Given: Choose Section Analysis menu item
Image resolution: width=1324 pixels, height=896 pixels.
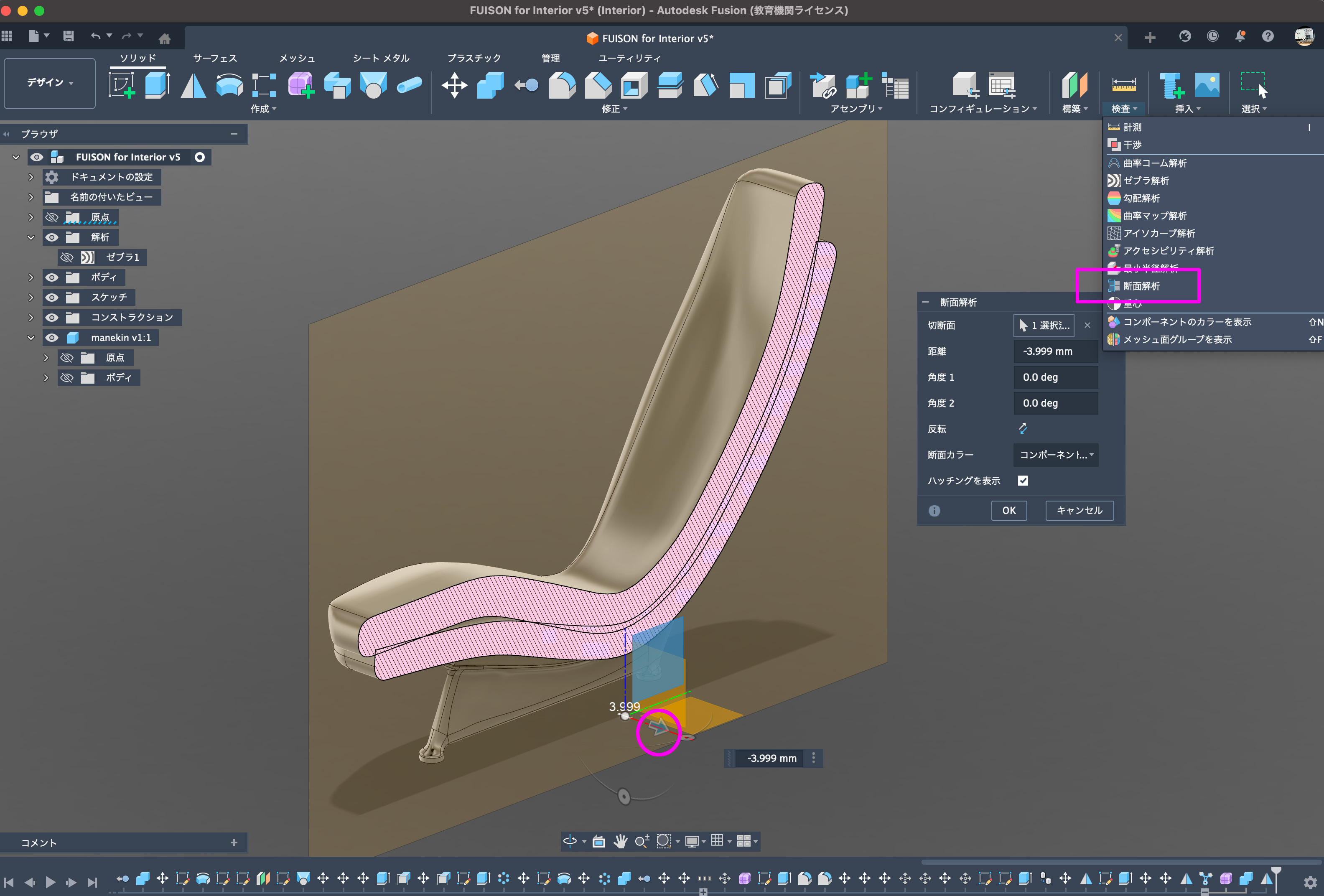Looking at the screenshot, I should 1141,286.
